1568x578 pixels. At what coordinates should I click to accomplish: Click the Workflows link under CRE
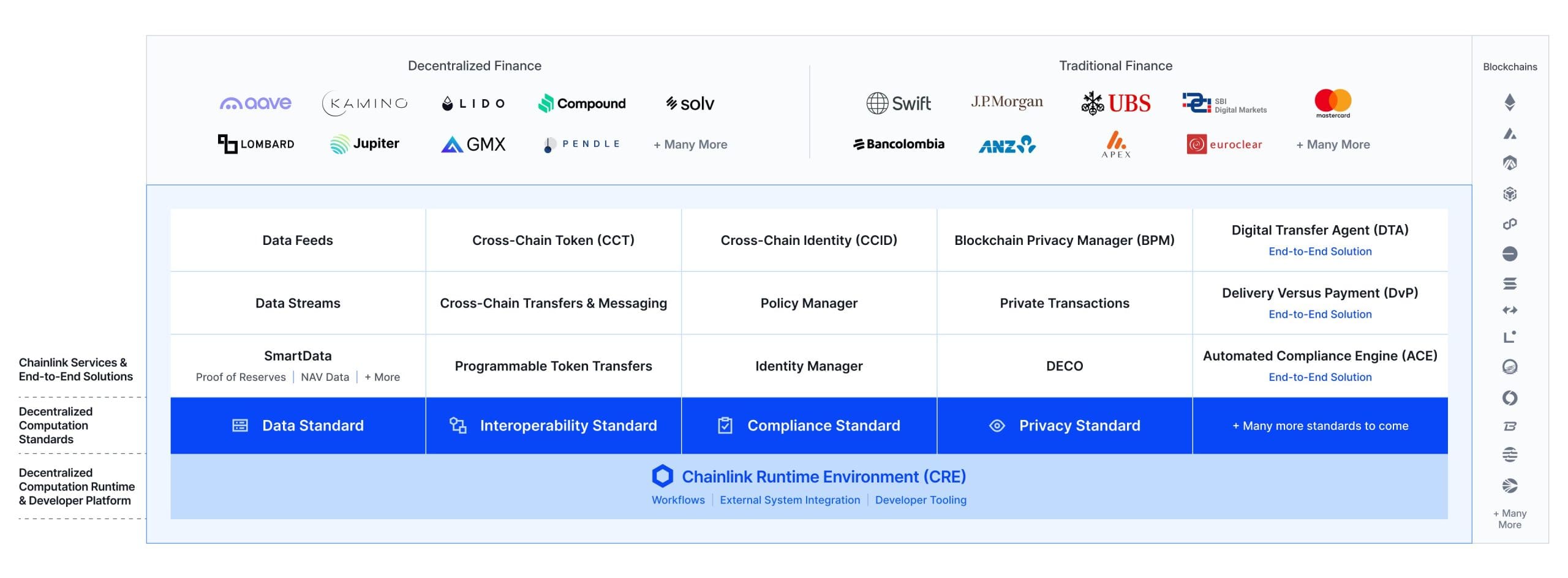(x=678, y=500)
